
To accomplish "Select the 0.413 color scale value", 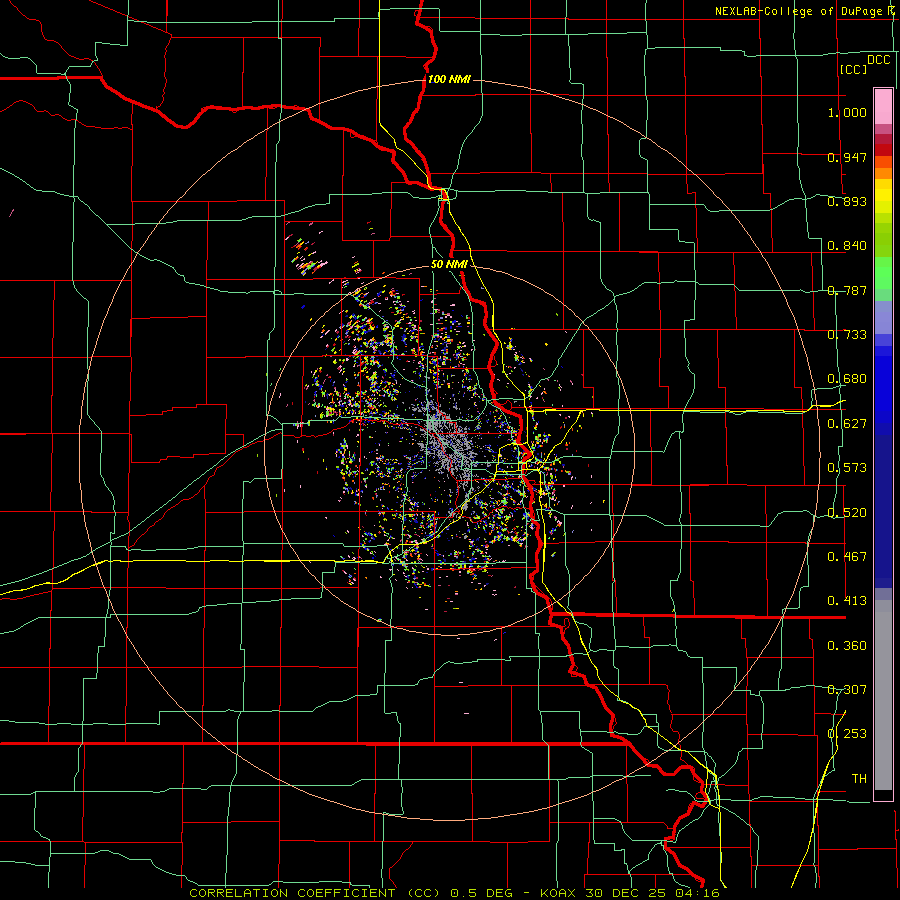I will [847, 601].
